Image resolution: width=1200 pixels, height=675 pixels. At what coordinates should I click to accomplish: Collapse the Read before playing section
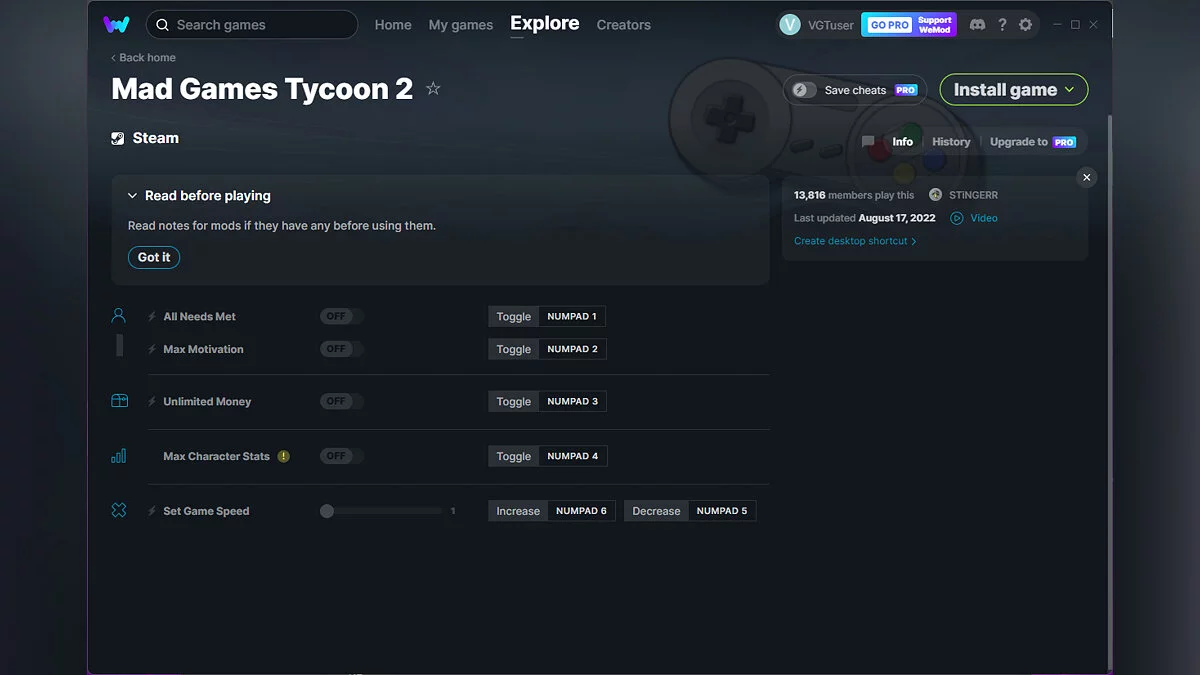(132, 195)
